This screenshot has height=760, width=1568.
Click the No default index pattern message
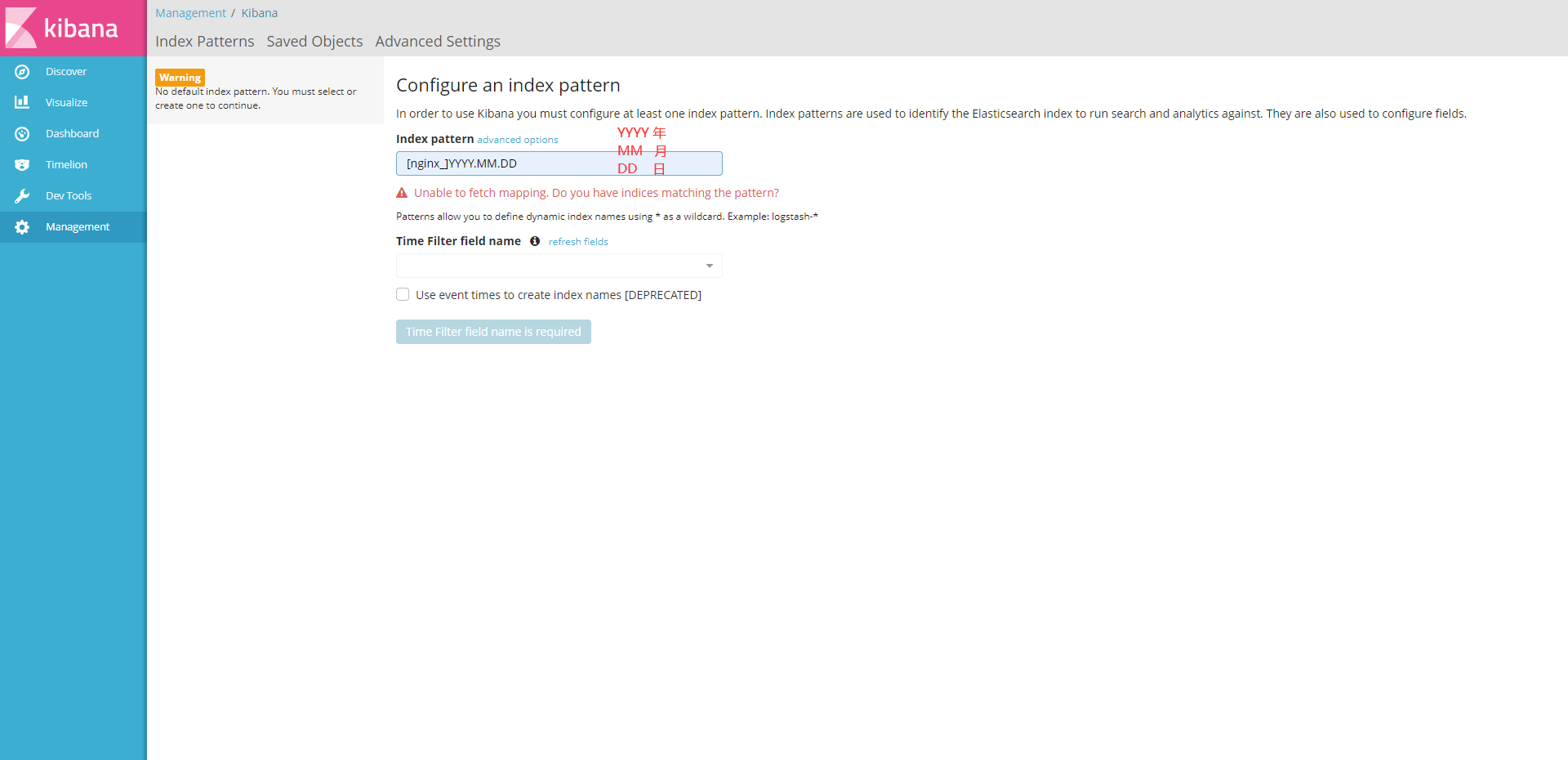pos(256,98)
